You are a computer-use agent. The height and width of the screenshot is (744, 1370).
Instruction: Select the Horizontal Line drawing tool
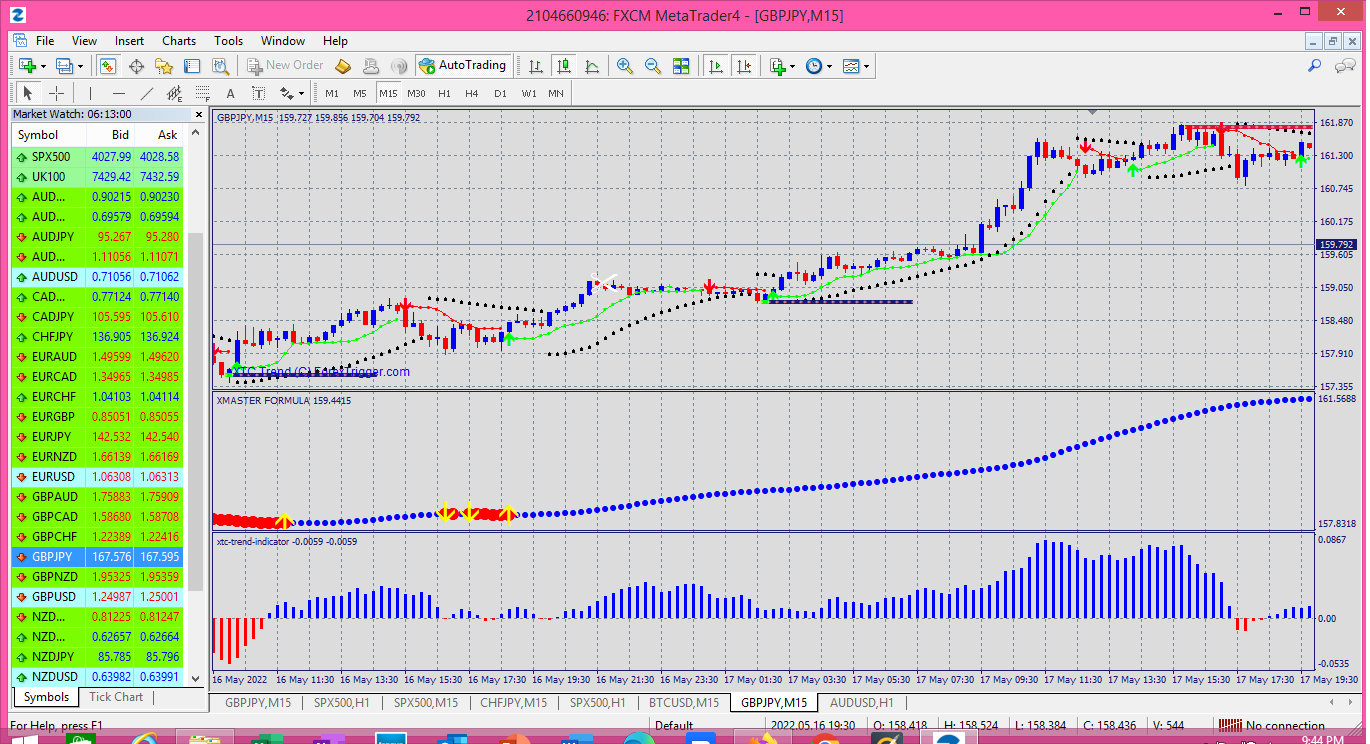coord(118,93)
